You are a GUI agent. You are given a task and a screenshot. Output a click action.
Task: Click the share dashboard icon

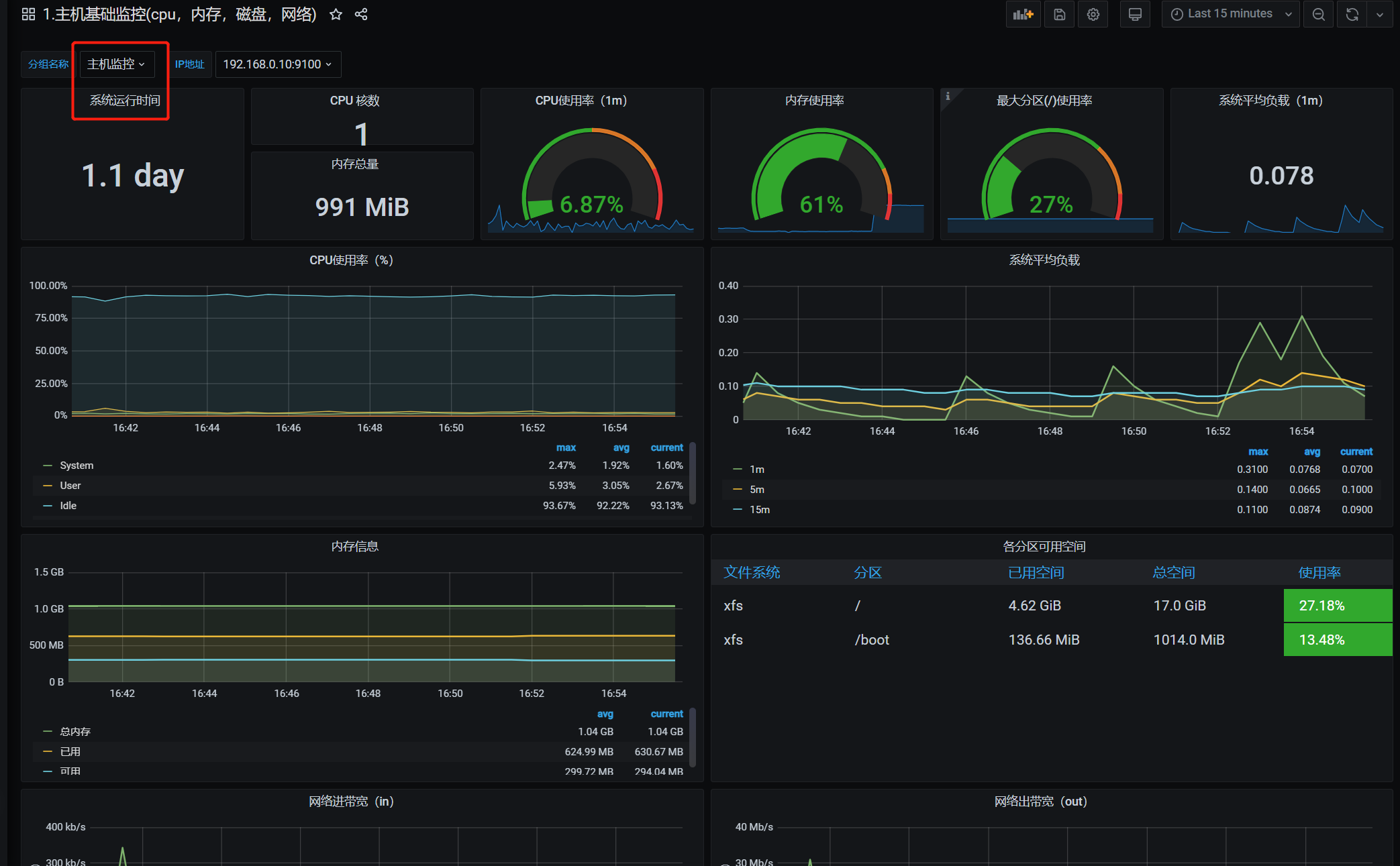361,14
